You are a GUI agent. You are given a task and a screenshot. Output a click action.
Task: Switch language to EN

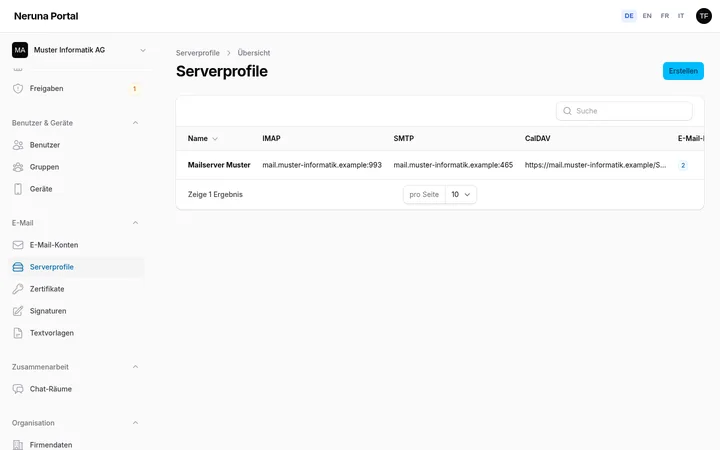[647, 16]
